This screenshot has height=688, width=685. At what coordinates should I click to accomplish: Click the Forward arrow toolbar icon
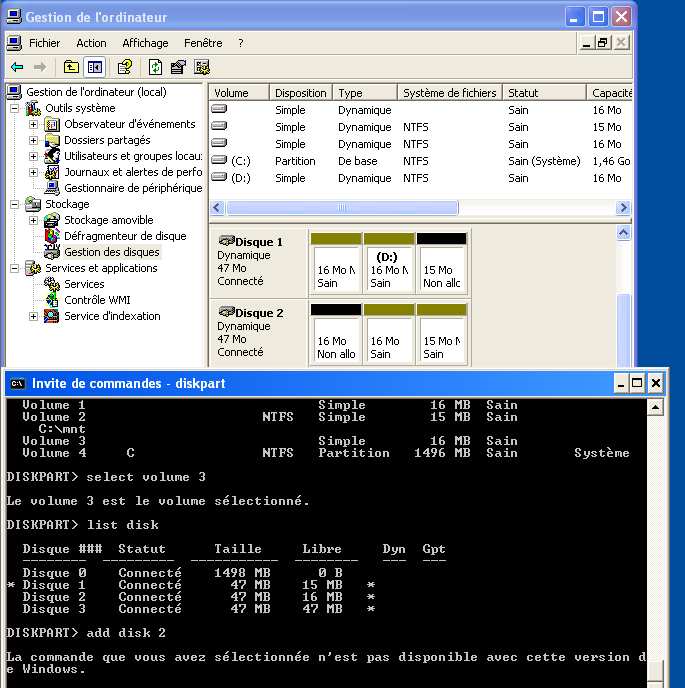(x=40, y=67)
